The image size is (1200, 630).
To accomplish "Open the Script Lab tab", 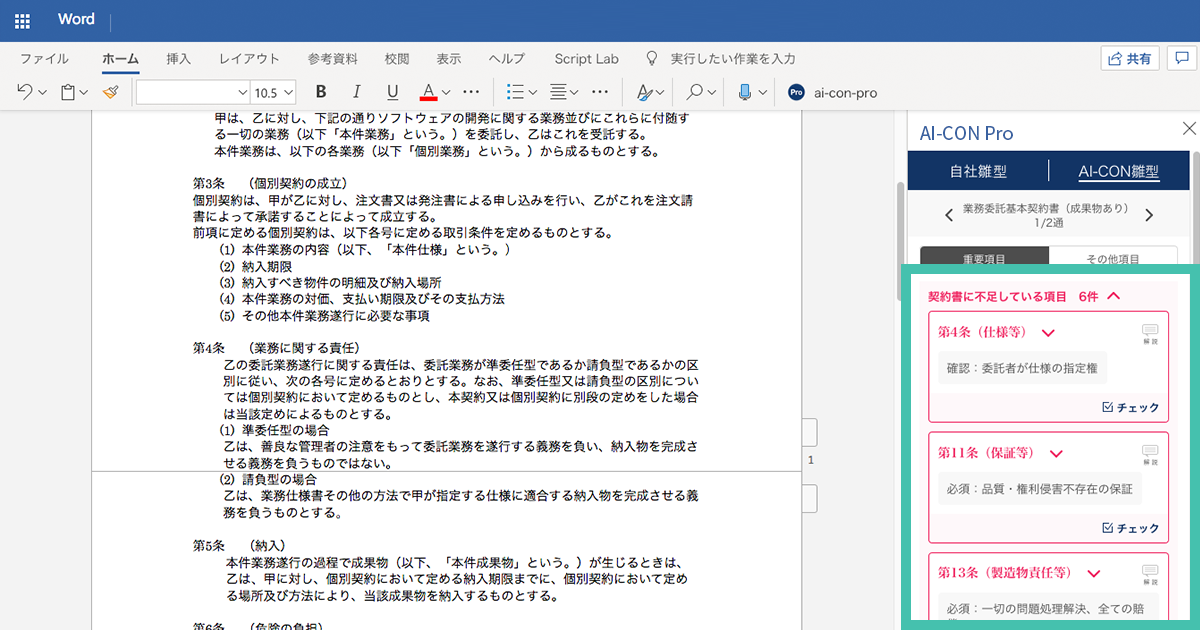I will click(x=586, y=59).
